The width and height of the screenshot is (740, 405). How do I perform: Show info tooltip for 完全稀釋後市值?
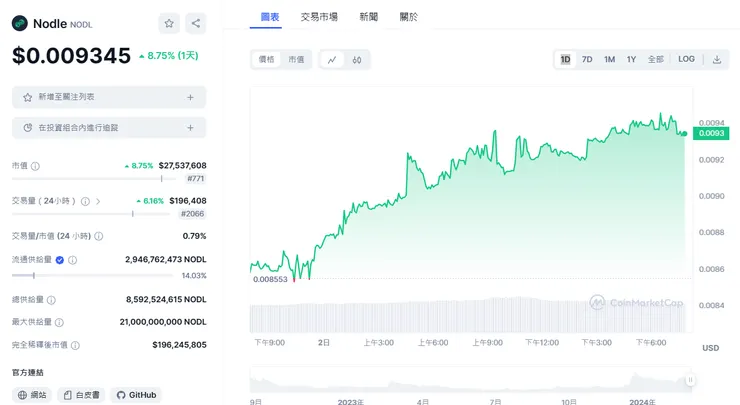pos(75,346)
